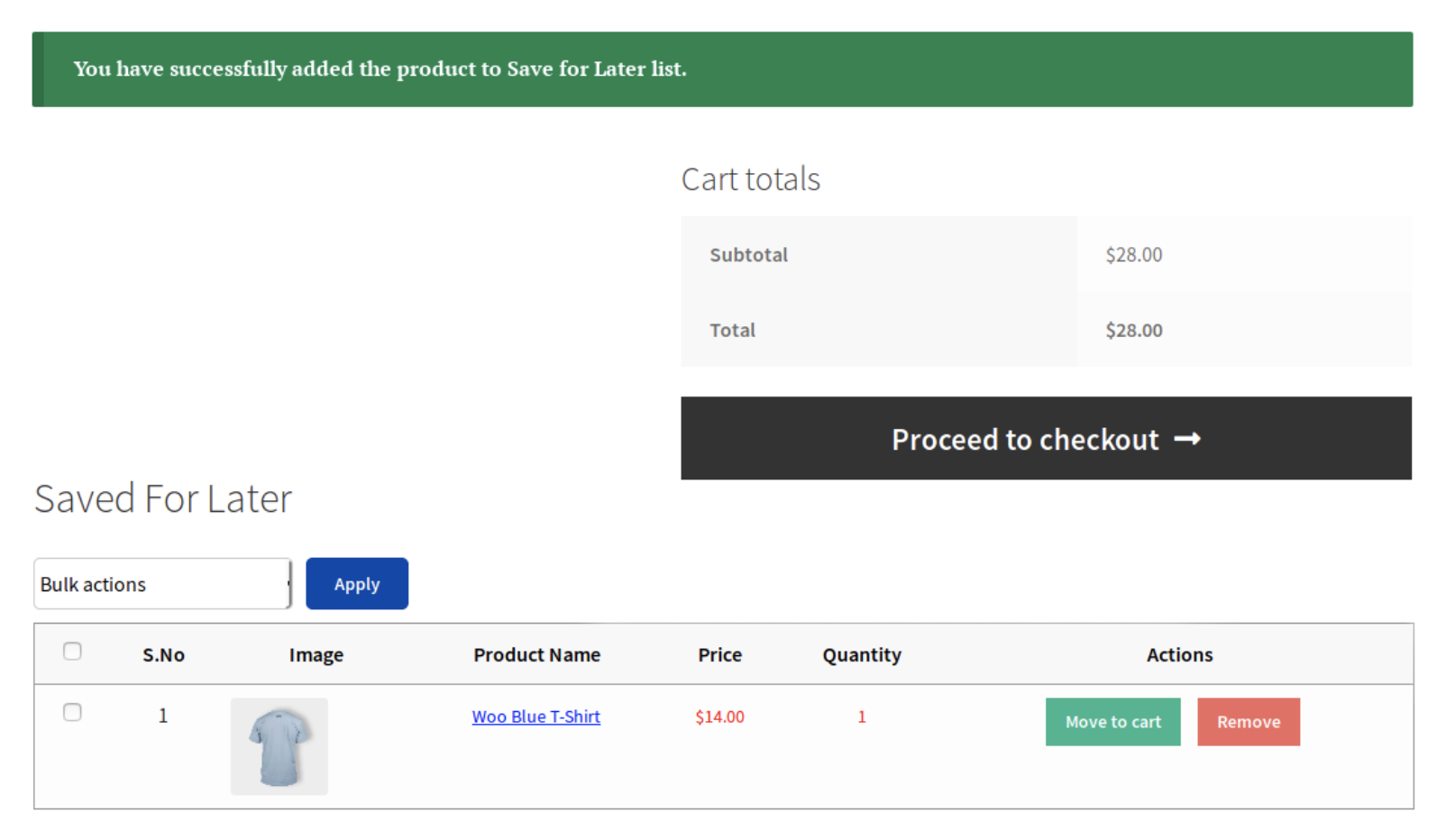
Task: Check the box for the Woo Blue T-Shirt row
Action: (x=73, y=713)
